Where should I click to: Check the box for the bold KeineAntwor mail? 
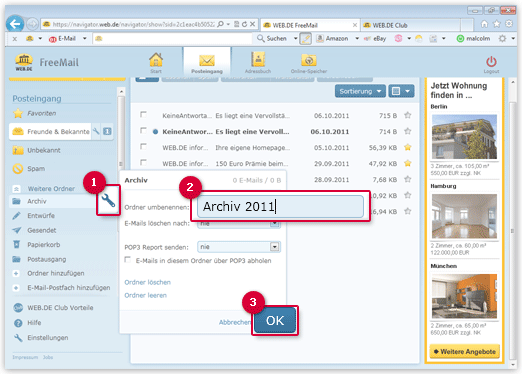[143, 130]
